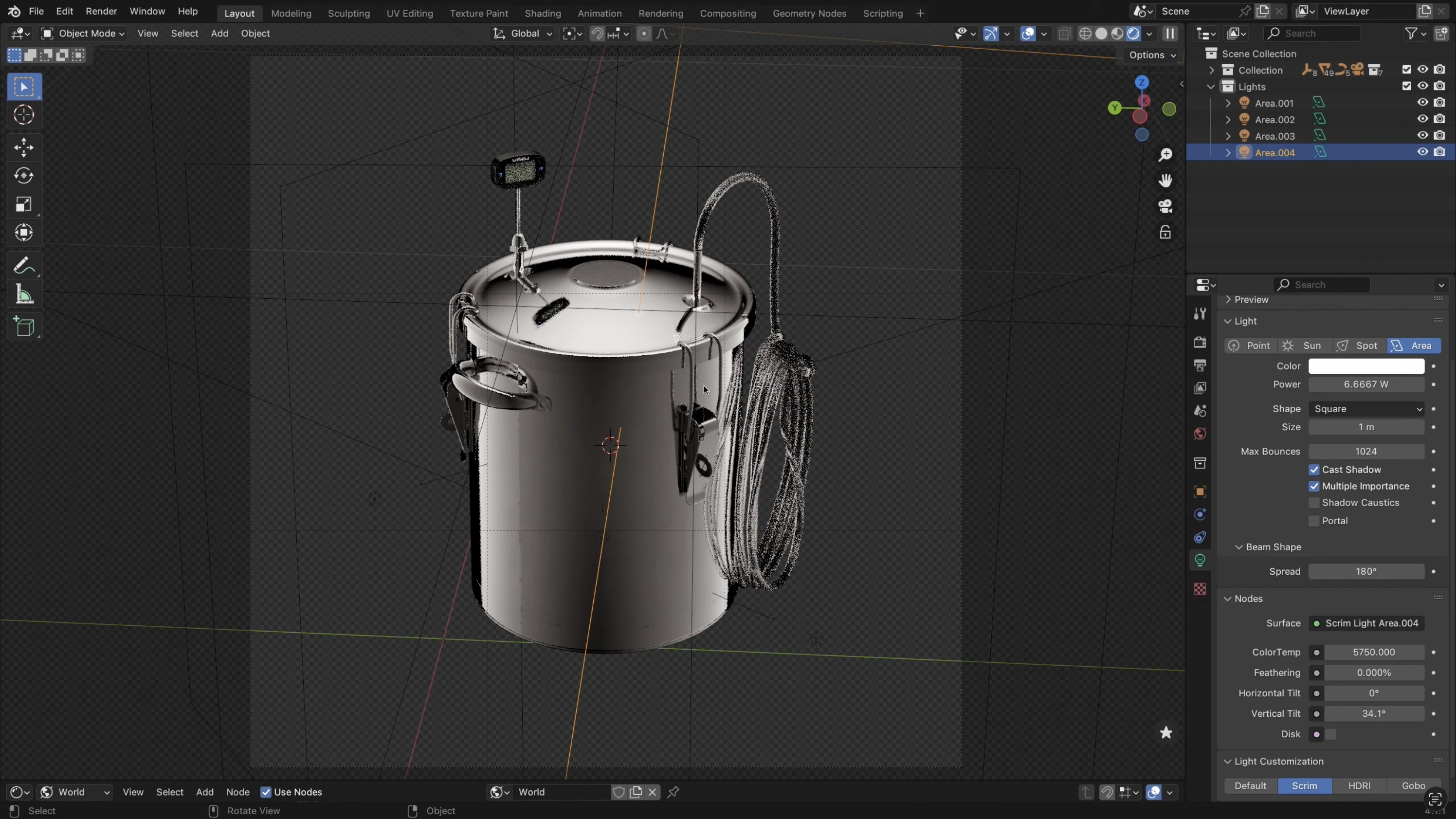Image resolution: width=1456 pixels, height=819 pixels.
Task: Activate the Move tool
Action: pos(24,148)
